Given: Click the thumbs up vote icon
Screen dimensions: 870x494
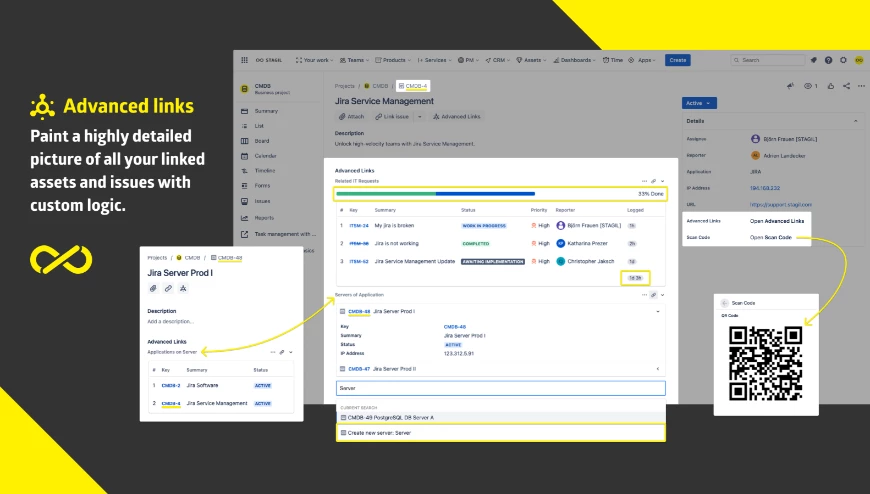Looking at the screenshot, I should point(831,86).
